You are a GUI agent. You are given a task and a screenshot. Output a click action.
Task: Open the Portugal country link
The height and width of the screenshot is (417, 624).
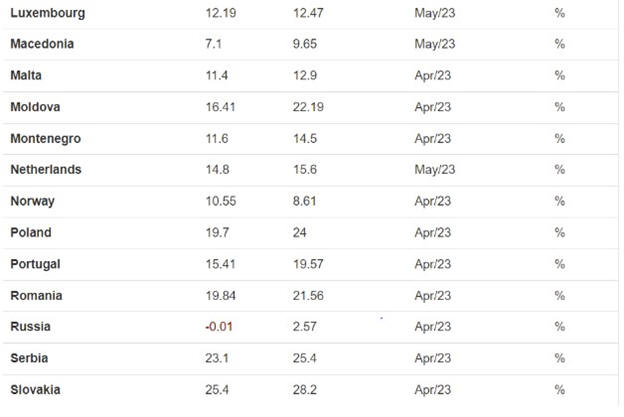pos(35,264)
